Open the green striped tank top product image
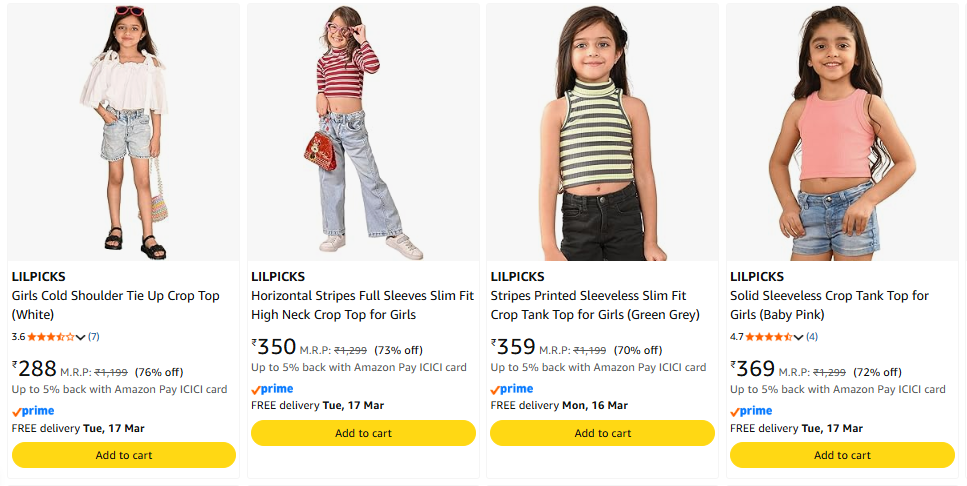Screen dimensions: 967x486 (602, 130)
